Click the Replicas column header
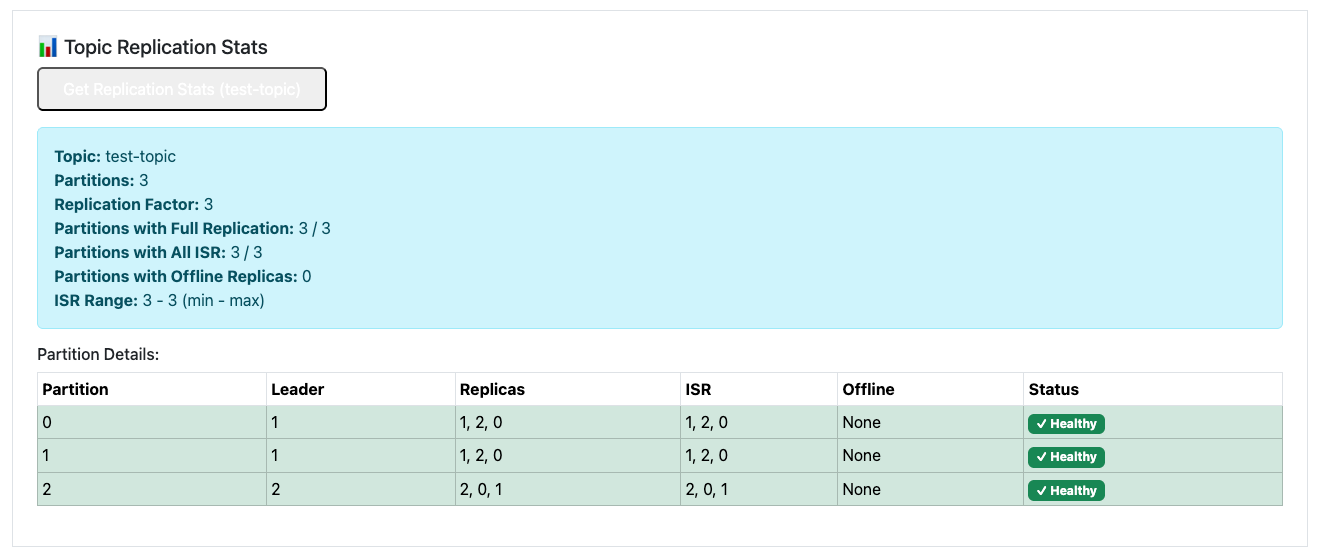The height and width of the screenshot is (557, 1318). pyautogui.click(x=491, y=389)
